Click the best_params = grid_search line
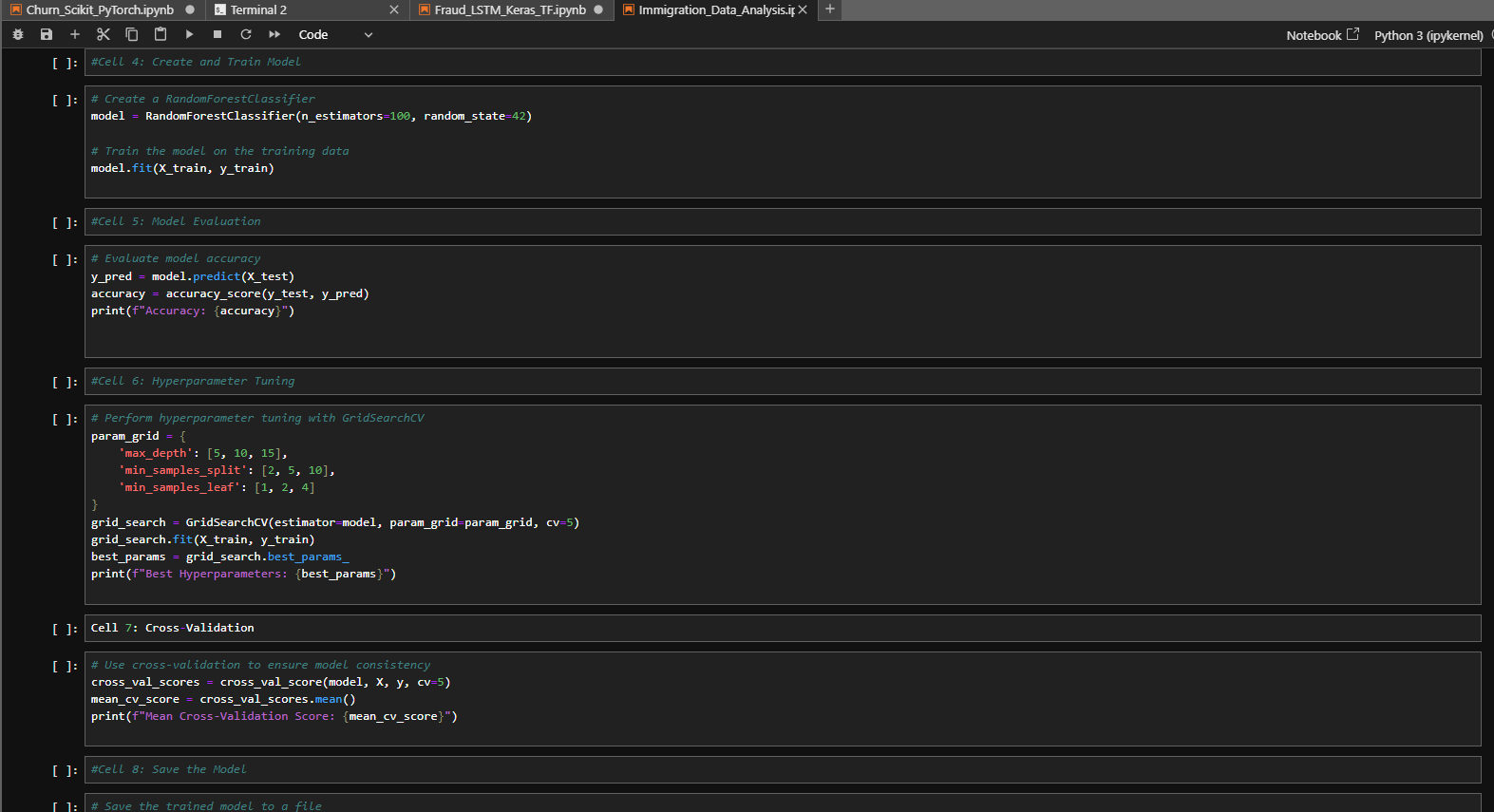Image resolution: width=1494 pixels, height=812 pixels. [x=220, y=557]
